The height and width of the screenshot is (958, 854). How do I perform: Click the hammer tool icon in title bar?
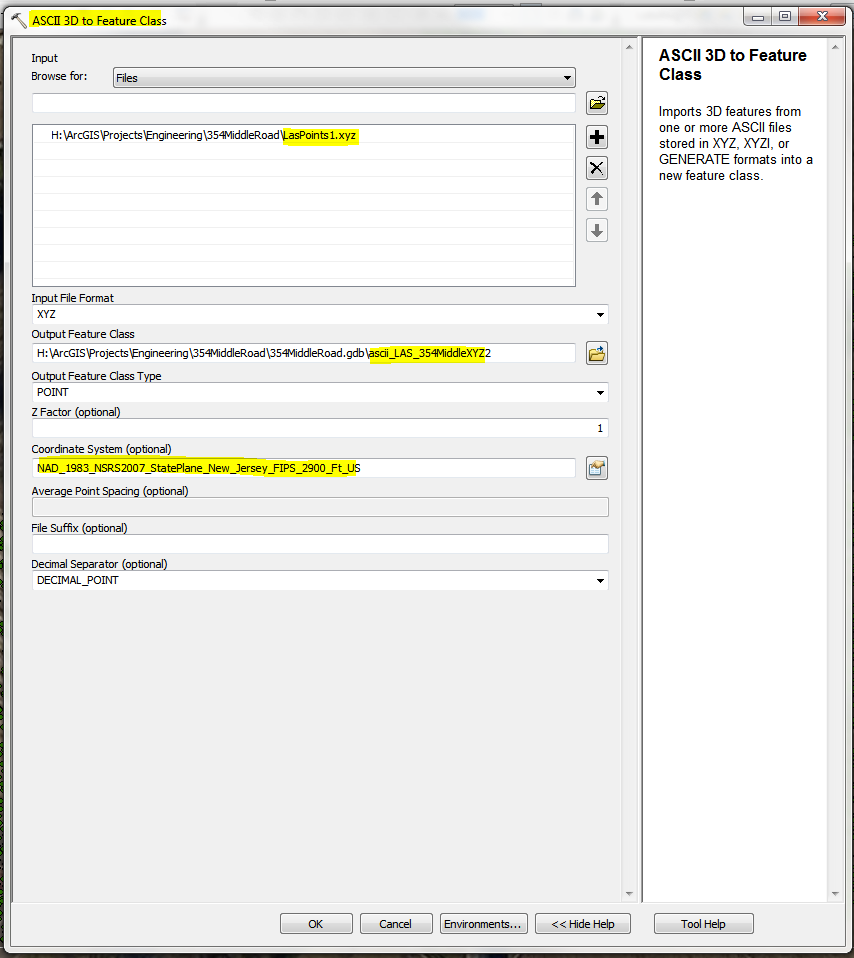(19, 20)
